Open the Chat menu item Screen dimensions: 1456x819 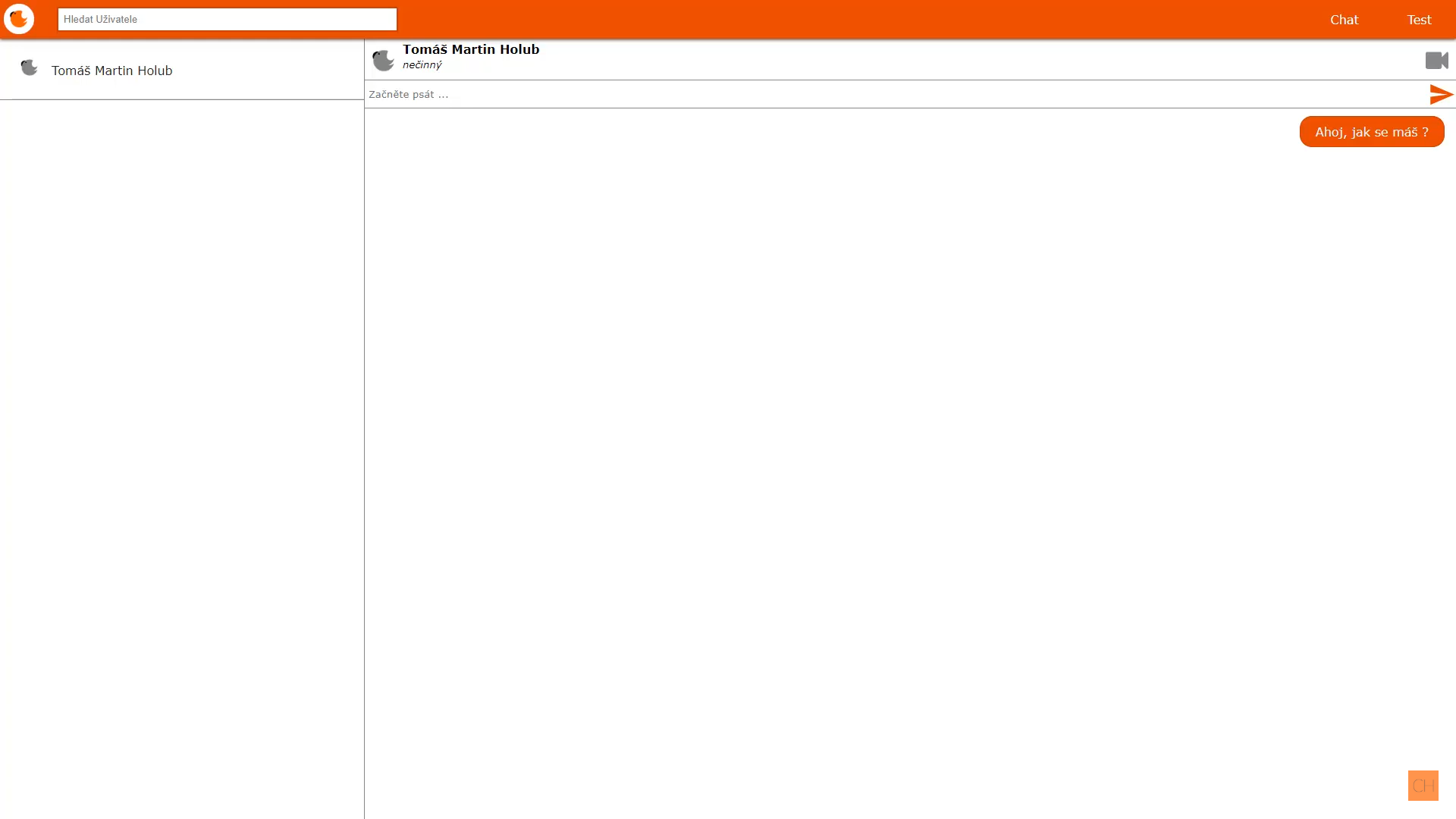pyautogui.click(x=1344, y=20)
